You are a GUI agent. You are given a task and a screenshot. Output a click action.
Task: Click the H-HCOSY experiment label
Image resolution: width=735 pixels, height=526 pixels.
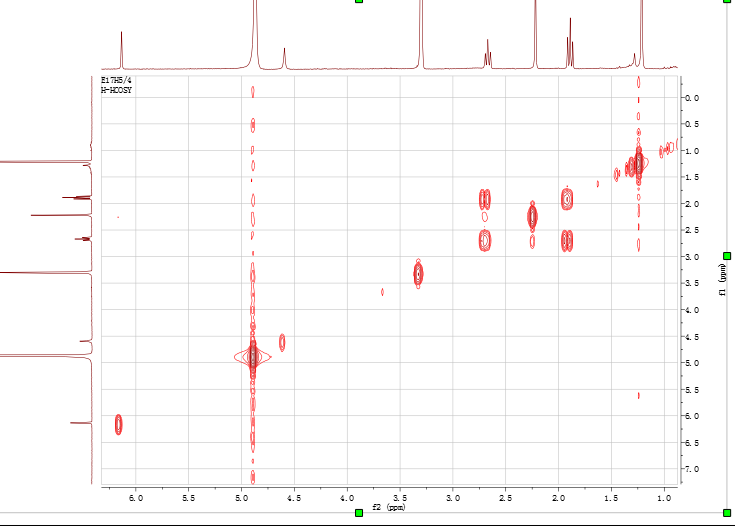tap(116, 90)
